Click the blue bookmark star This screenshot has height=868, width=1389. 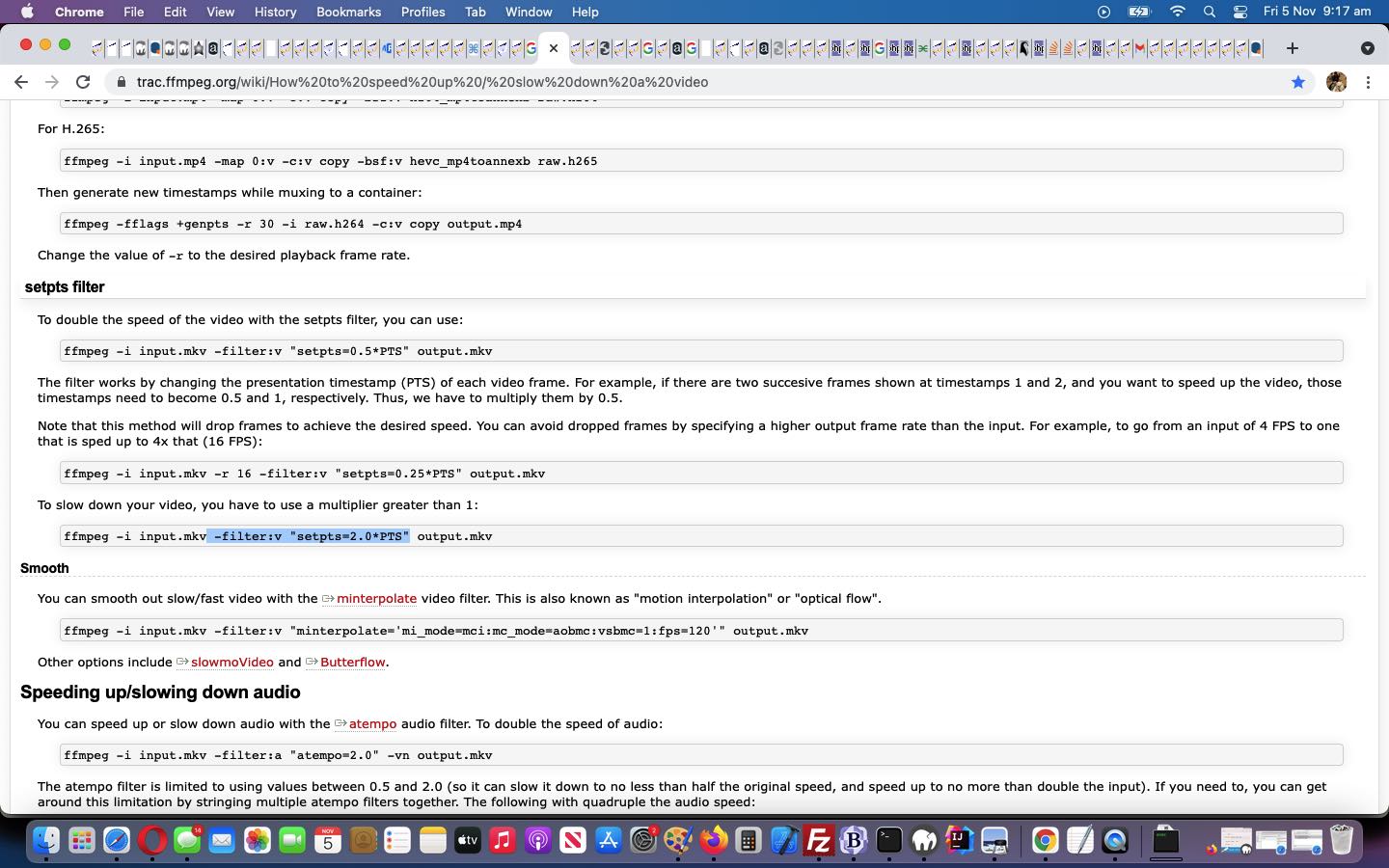coord(1298,82)
